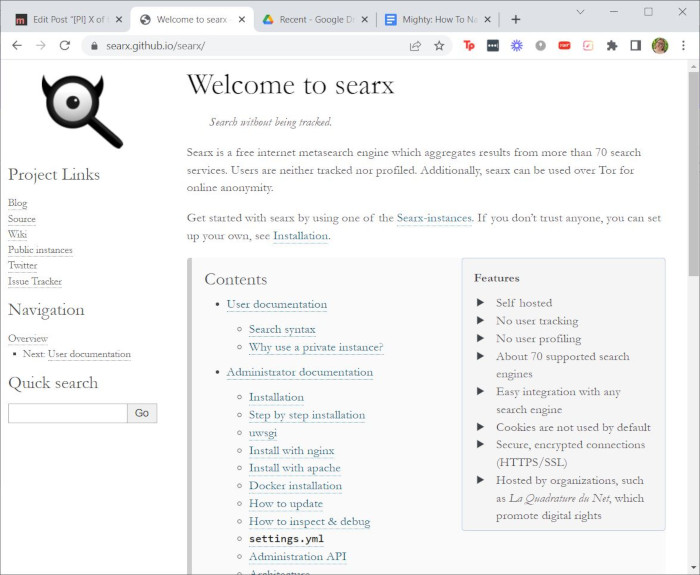Open a new tab with the plus button
This screenshot has height=575, width=700.
(516, 19)
